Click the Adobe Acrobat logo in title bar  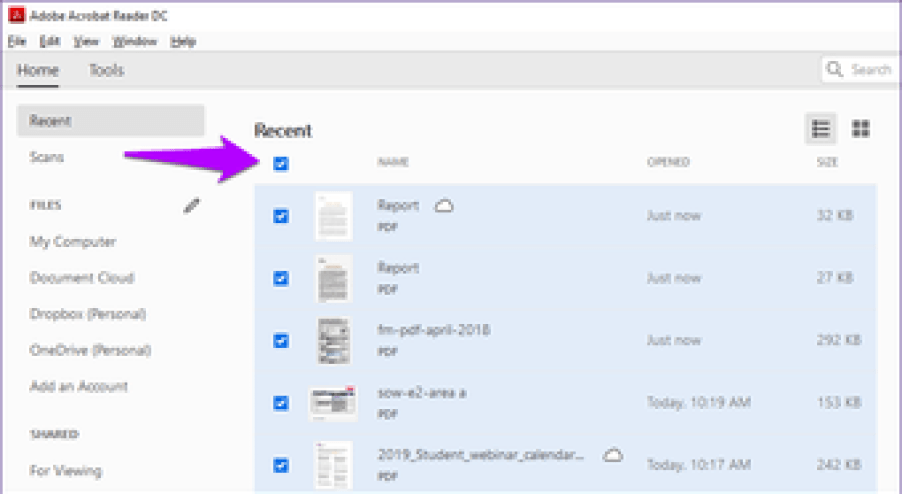point(14,16)
